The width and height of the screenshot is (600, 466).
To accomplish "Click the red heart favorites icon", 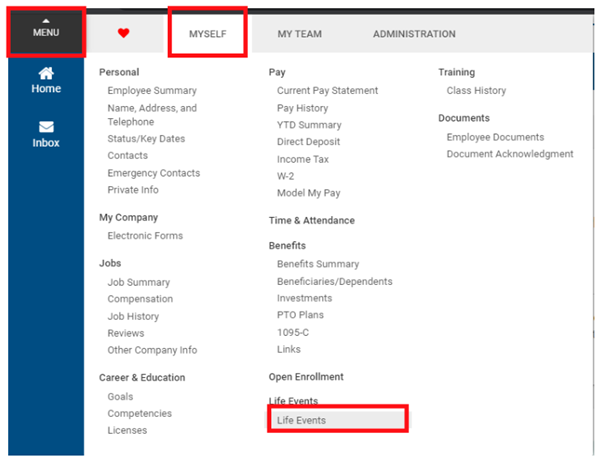I will click(123, 33).
